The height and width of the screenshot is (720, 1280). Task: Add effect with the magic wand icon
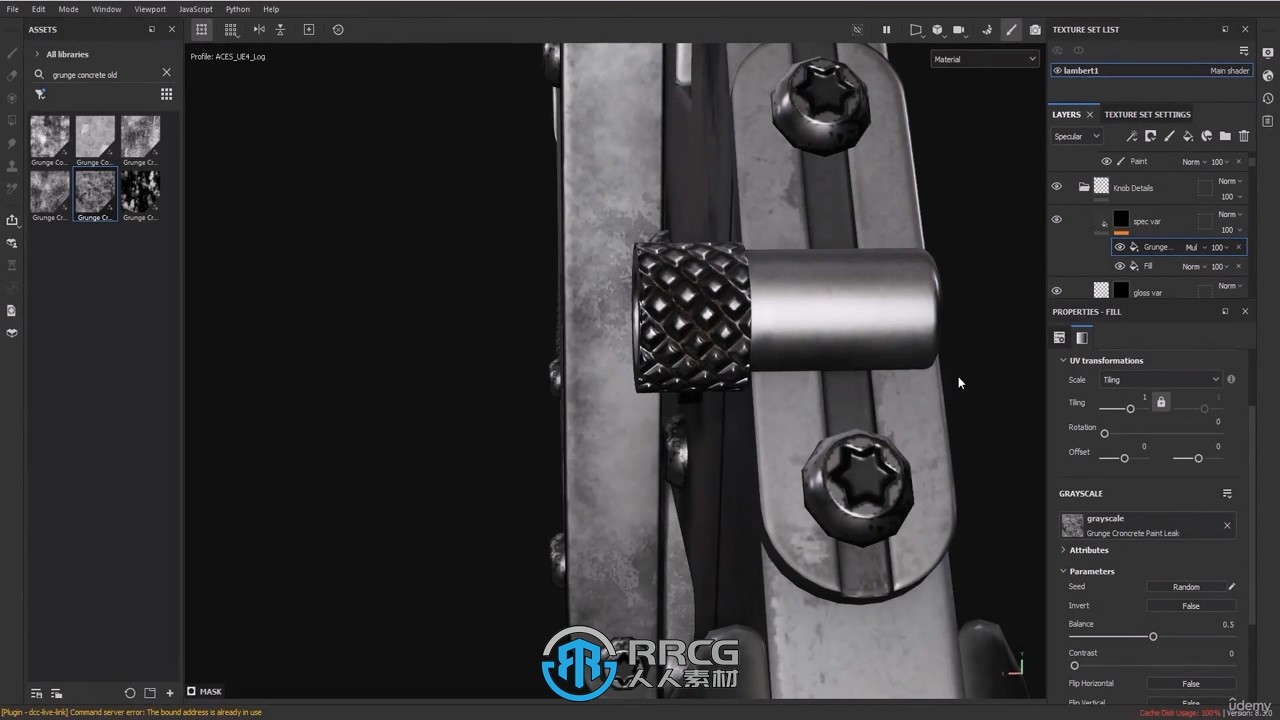click(1131, 136)
